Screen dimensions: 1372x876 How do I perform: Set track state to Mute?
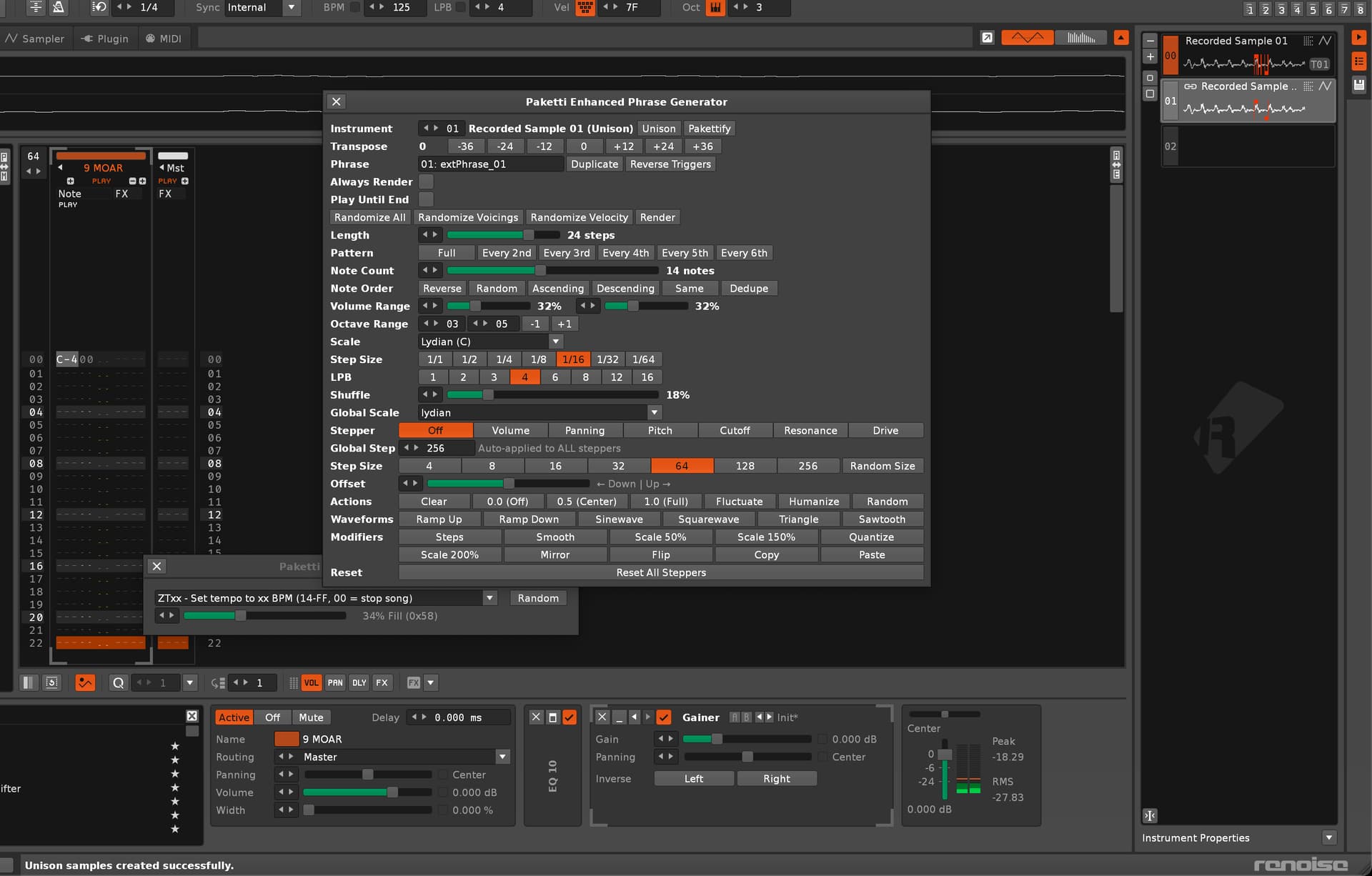(311, 717)
